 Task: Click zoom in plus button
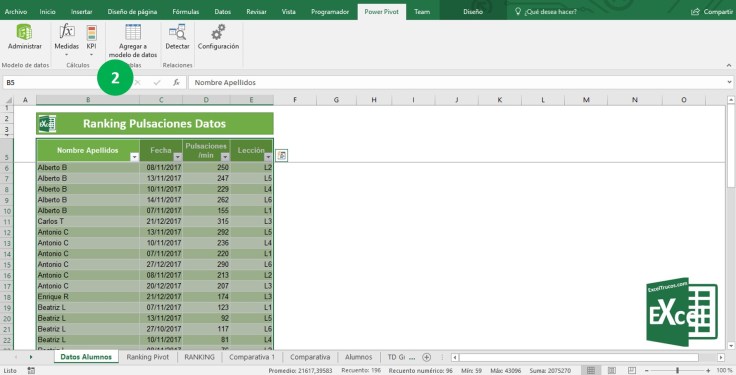708,371
